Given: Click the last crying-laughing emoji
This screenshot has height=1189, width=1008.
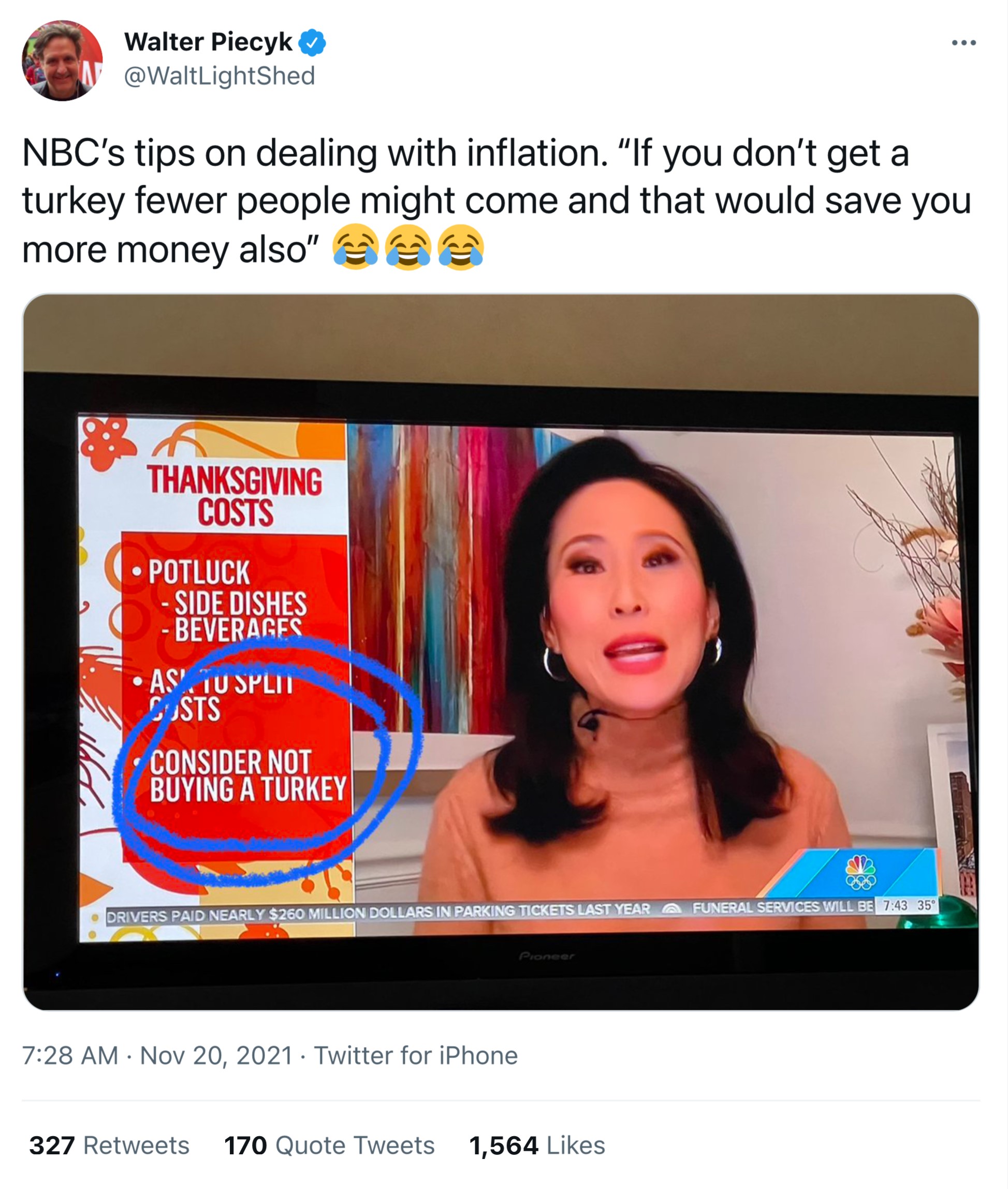Looking at the screenshot, I should [x=461, y=247].
